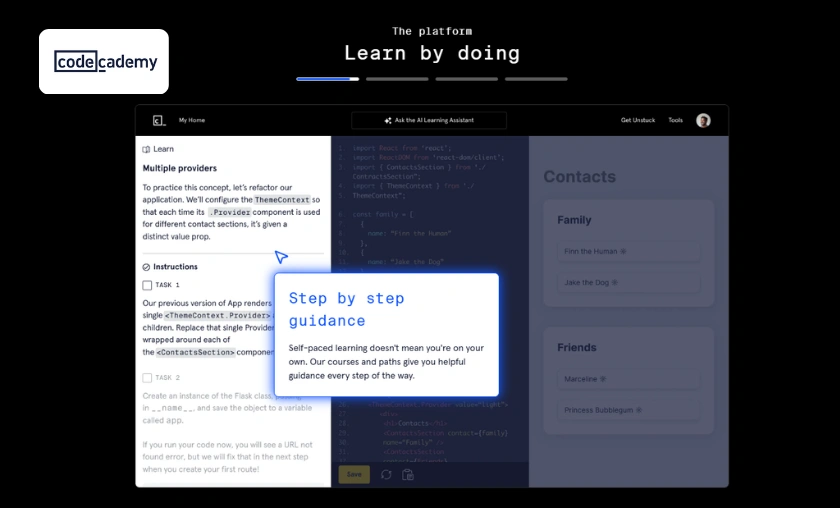Click the ThemeContext inline code in lesson

pos(282,200)
